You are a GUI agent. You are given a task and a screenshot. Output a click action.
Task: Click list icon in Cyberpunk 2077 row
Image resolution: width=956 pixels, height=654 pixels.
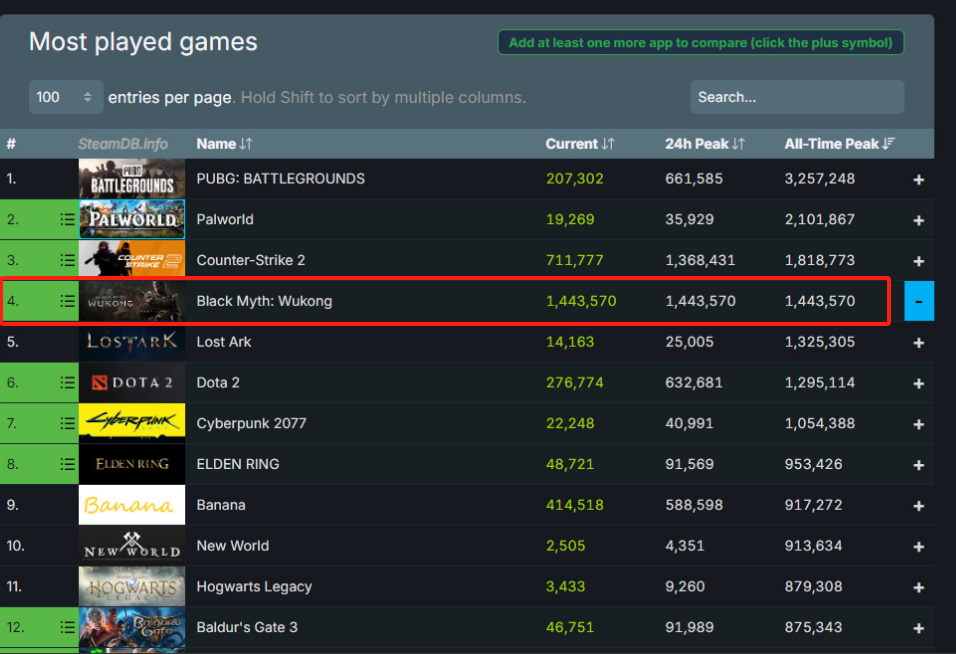68,424
